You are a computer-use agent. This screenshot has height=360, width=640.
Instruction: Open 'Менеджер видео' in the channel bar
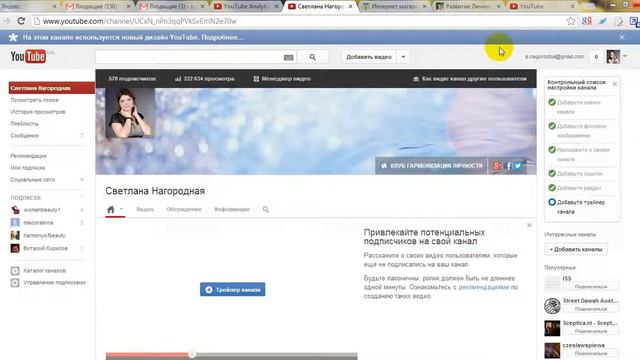tap(282, 78)
